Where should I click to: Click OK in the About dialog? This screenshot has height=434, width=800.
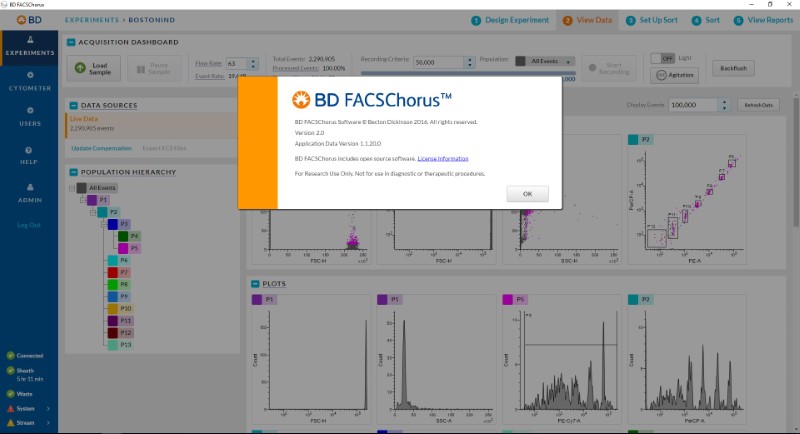(x=528, y=194)
